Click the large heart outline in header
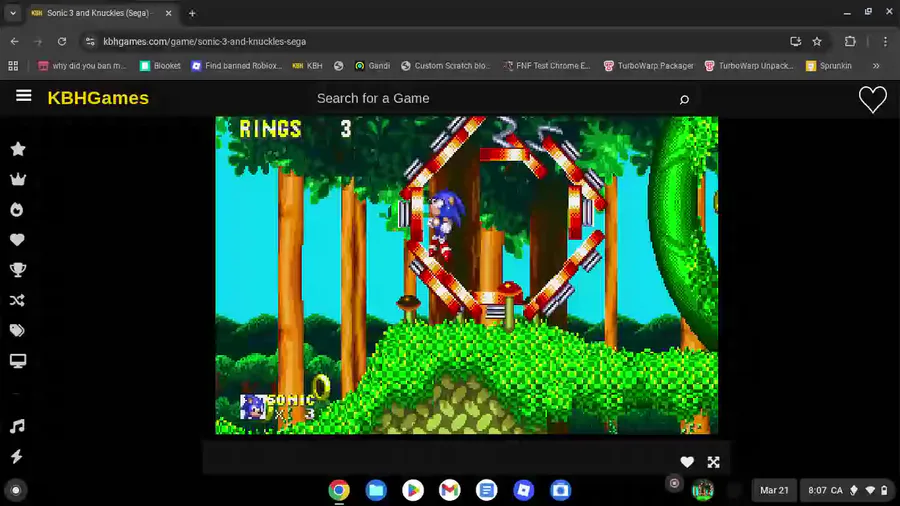 pos(872,99)
